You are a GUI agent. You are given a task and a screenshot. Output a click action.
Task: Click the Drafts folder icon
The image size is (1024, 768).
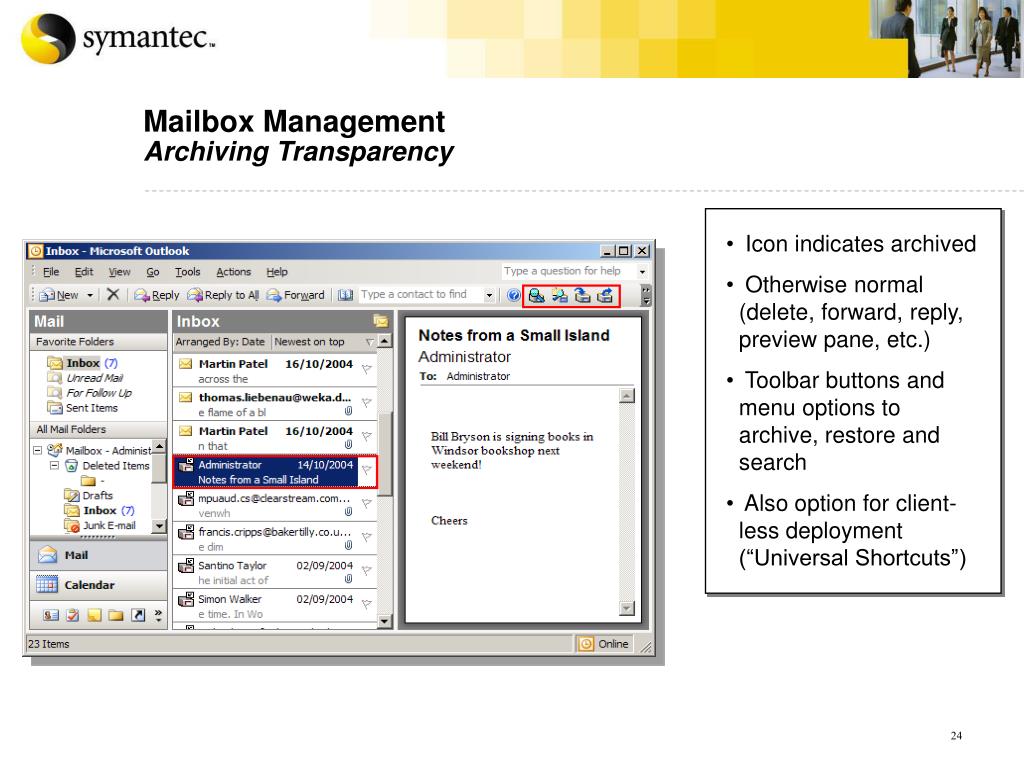tap(71, 495)
